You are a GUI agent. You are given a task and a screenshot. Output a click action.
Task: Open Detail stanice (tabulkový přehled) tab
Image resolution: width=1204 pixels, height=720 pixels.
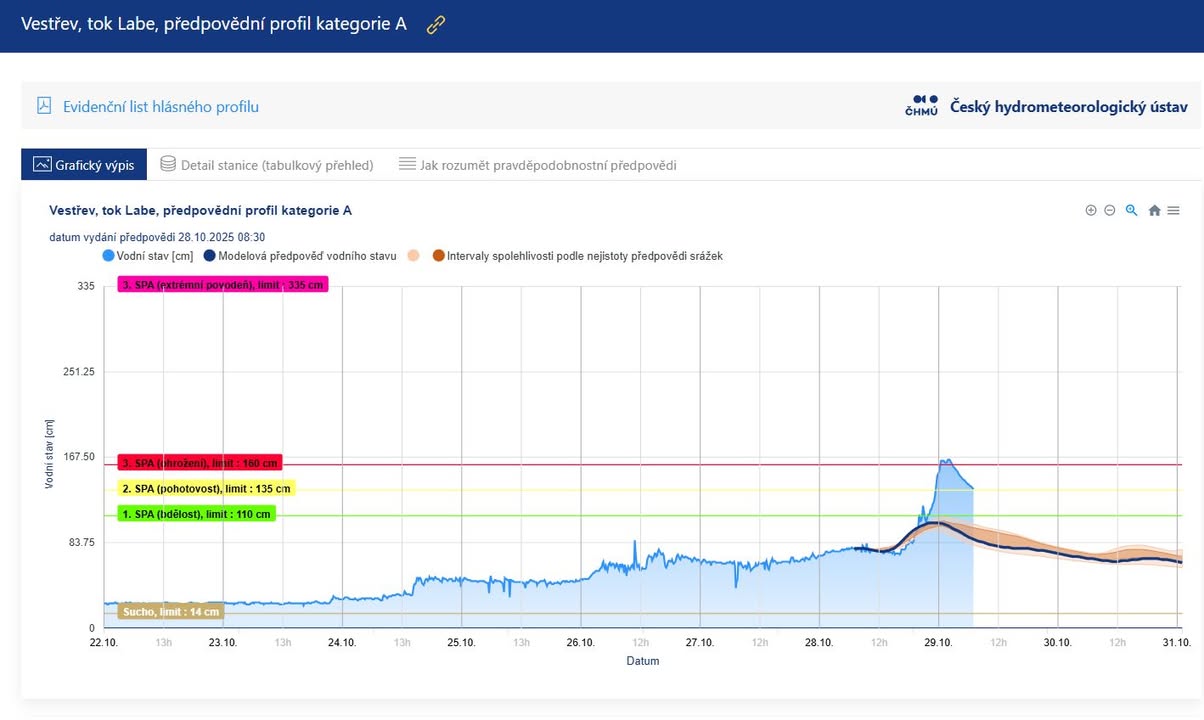click(277, 165)
